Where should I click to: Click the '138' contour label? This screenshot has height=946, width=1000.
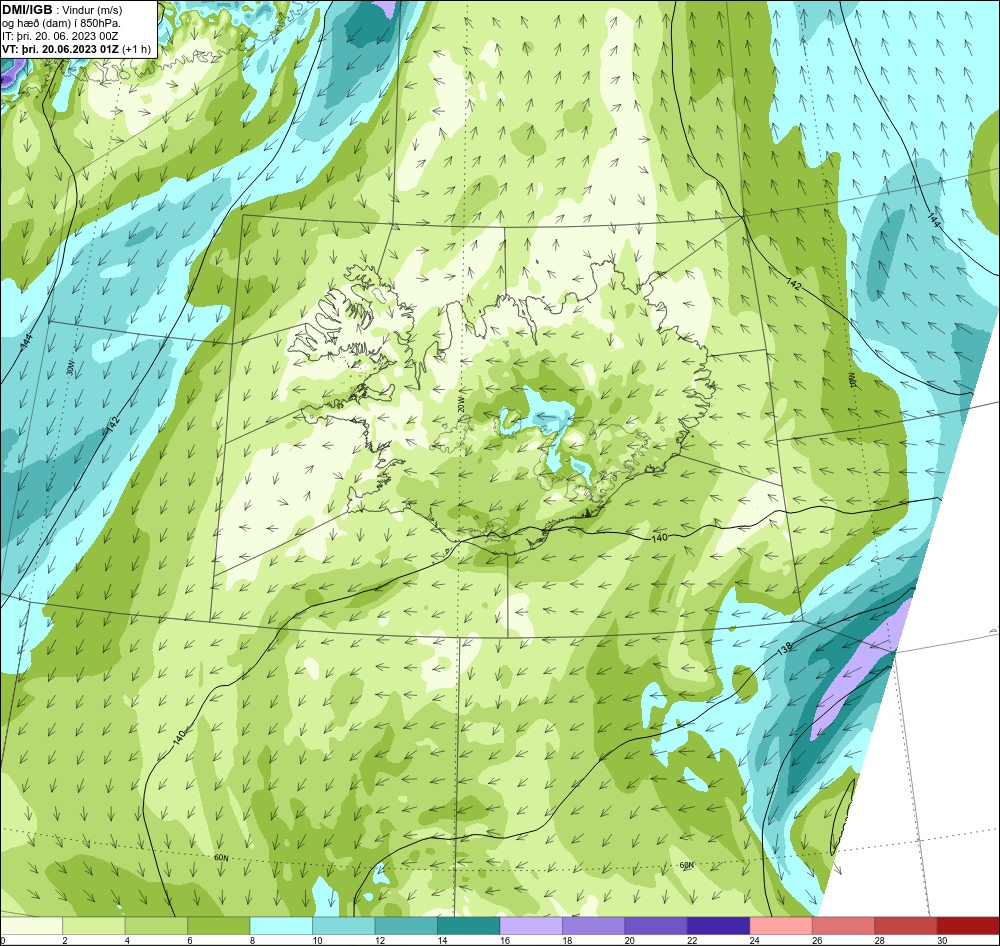pos(785,647)
